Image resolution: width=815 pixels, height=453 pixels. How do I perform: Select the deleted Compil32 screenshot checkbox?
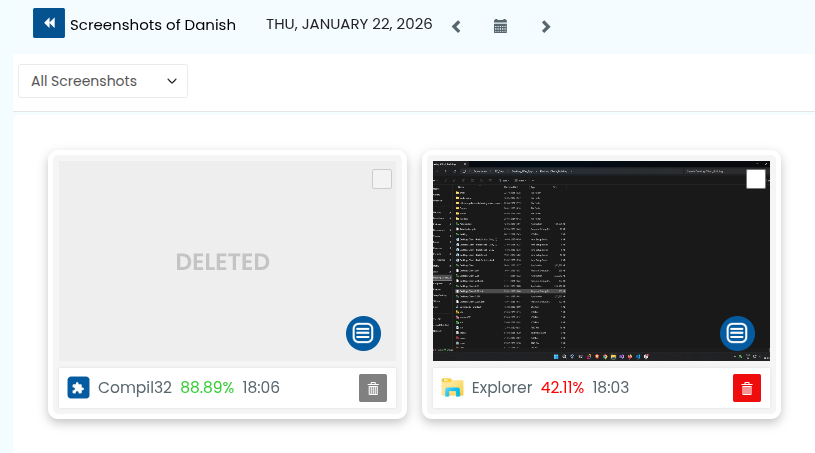coord(382,179)
